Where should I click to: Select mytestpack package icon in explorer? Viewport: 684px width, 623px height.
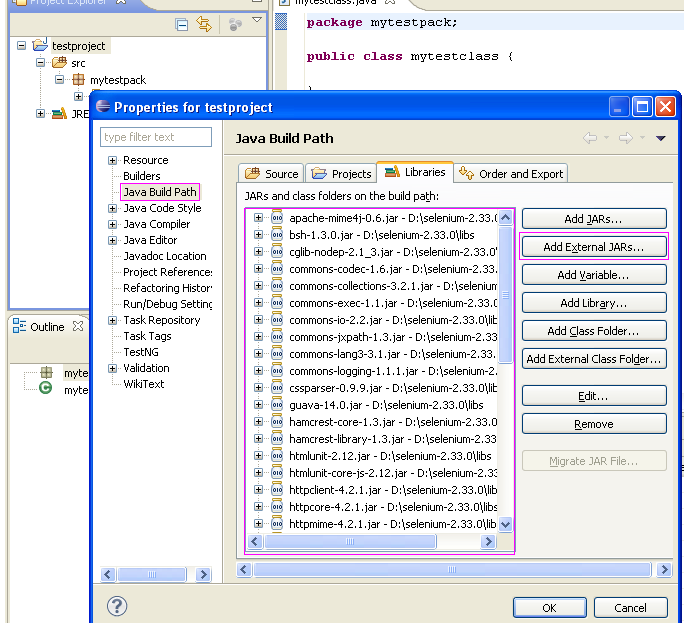[x=79, y=79]
